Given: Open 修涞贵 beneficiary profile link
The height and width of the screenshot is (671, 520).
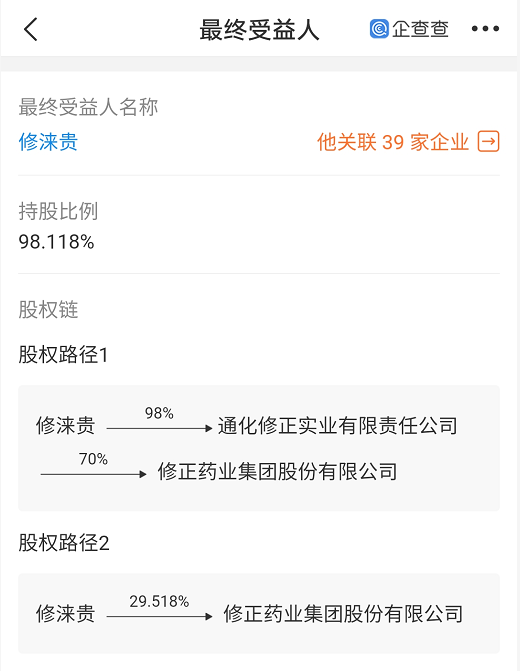Looking at the screenshot, I should pos(48,142).
